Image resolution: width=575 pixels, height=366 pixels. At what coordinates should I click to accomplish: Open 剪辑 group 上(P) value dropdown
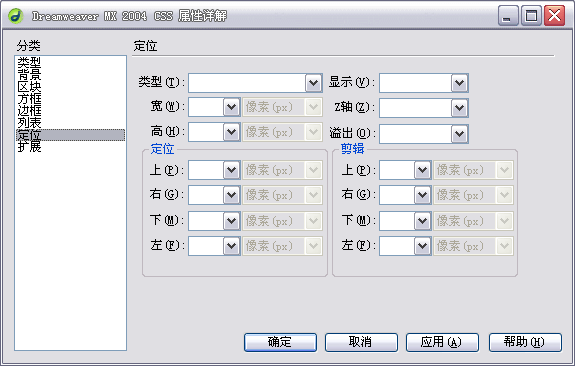422,170
